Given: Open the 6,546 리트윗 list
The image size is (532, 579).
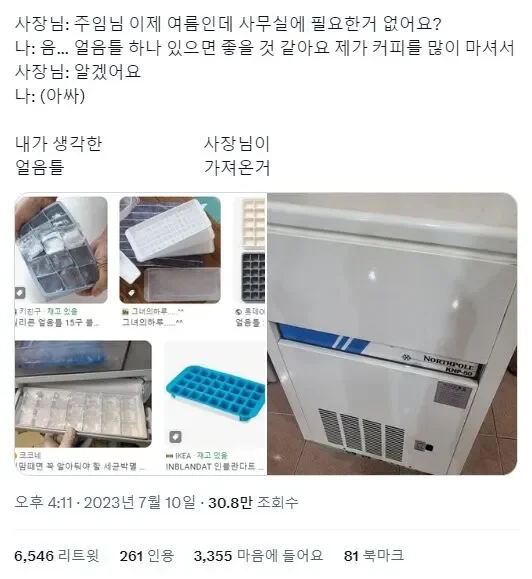Looking at the screenshot, I should tap(57, 555).
